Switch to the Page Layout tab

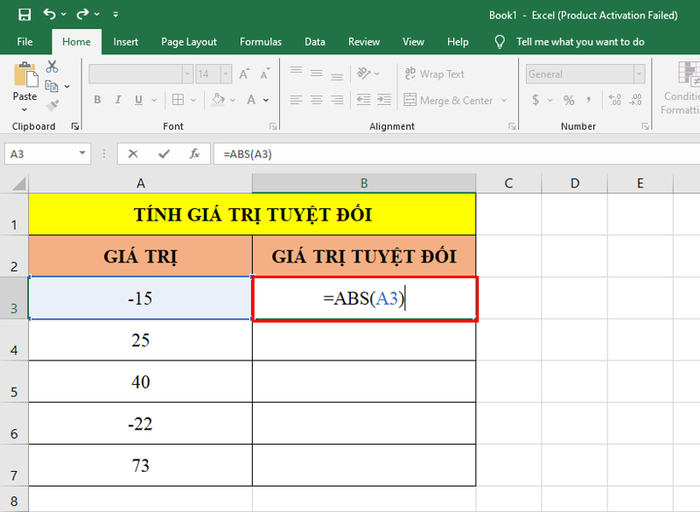[x=189, y=42]
